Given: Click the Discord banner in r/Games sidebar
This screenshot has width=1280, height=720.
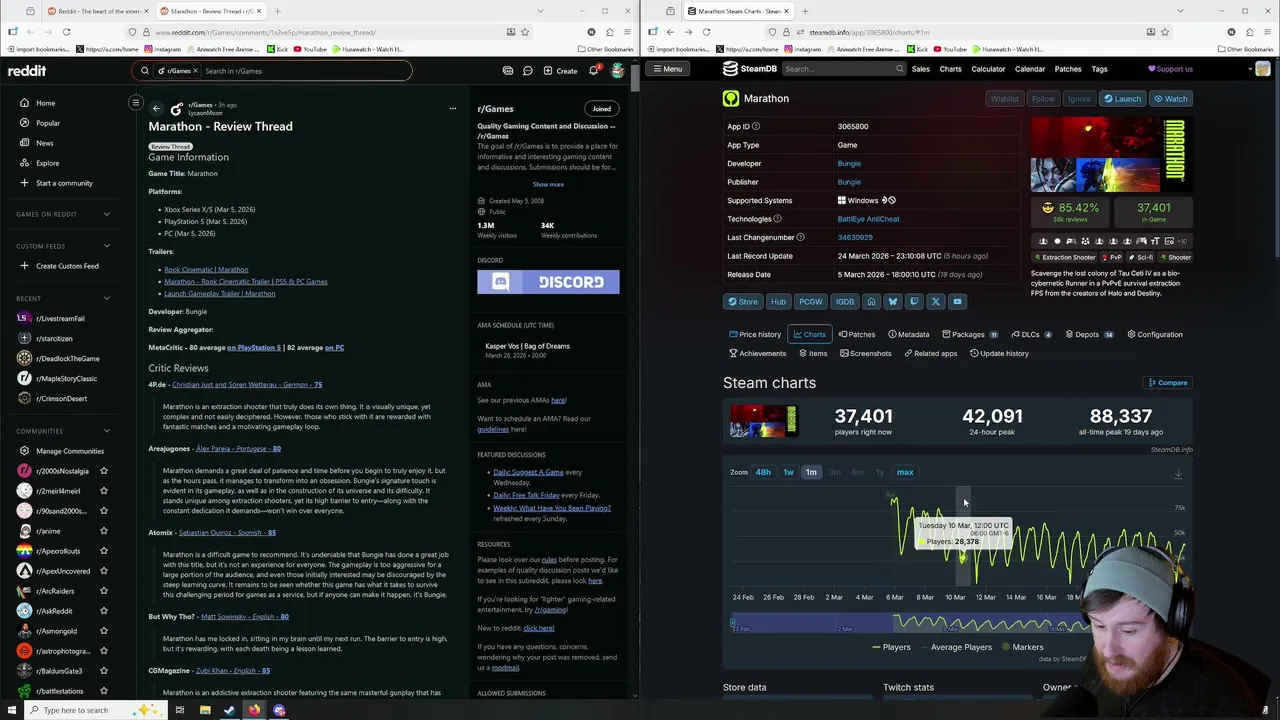Looking at the screenshot, I should coord(548,282).
